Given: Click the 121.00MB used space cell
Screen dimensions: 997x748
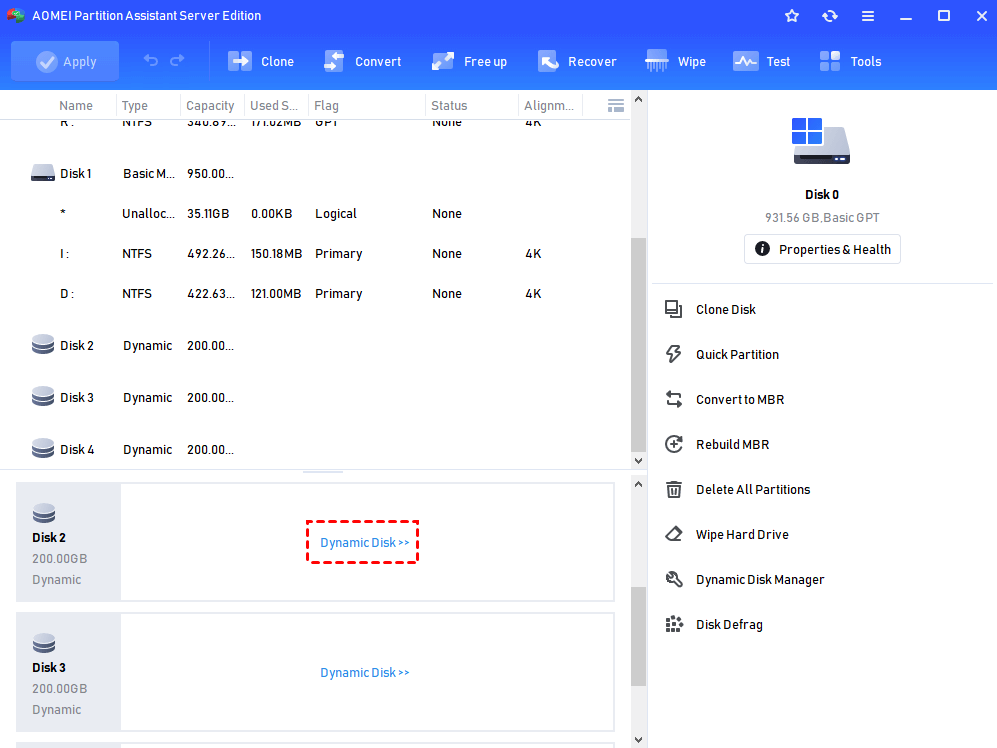Looking at the screenshot, I should [276, 294].
